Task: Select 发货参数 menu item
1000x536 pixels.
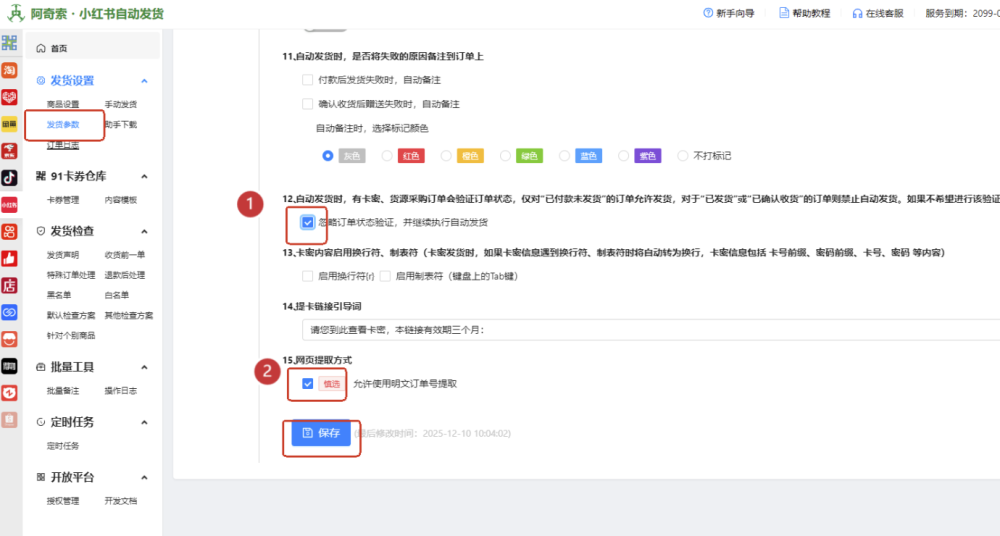Action: tap(63, 124)
